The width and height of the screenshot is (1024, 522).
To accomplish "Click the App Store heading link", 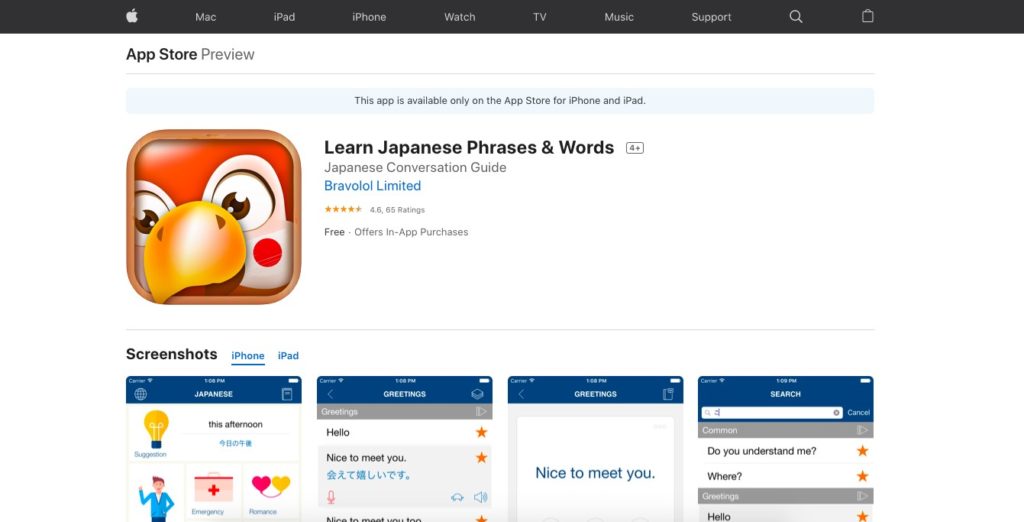I will pyautogui.click(x=161, y=54).
